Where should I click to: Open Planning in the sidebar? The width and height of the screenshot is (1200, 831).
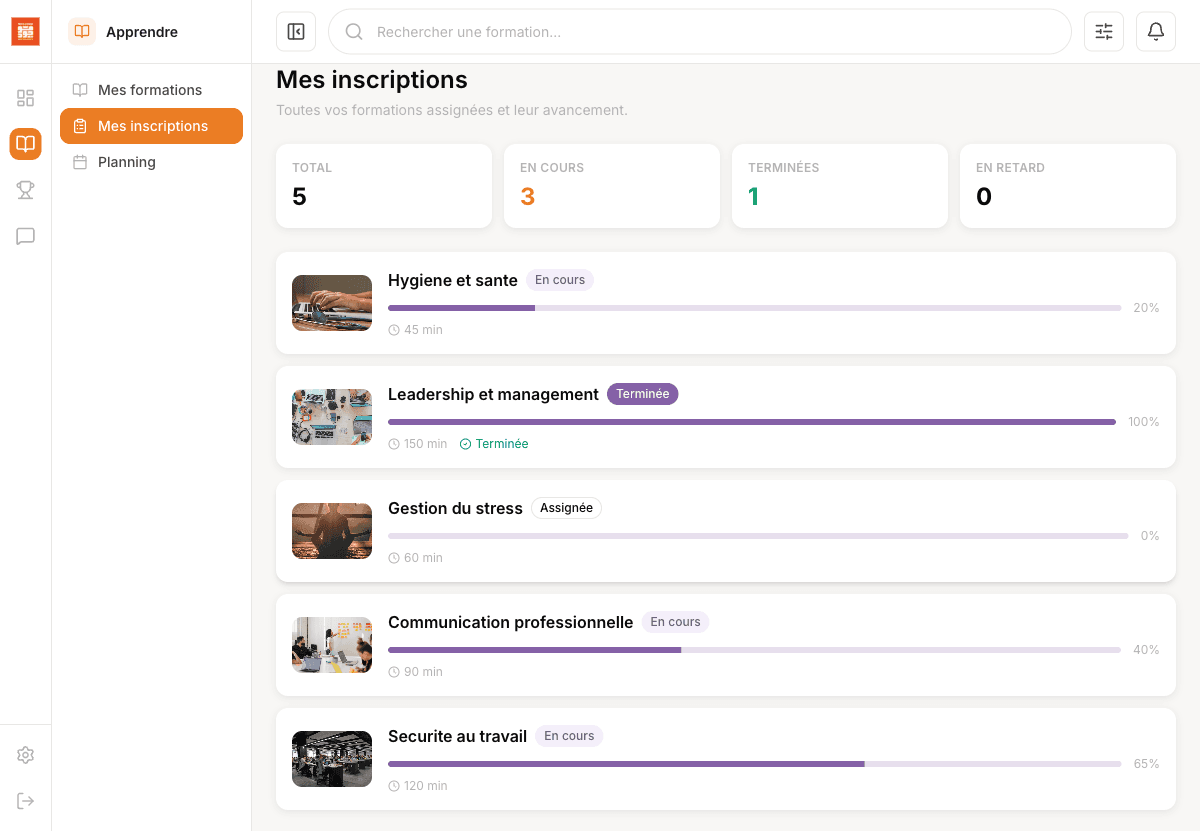tap(127, 162)
